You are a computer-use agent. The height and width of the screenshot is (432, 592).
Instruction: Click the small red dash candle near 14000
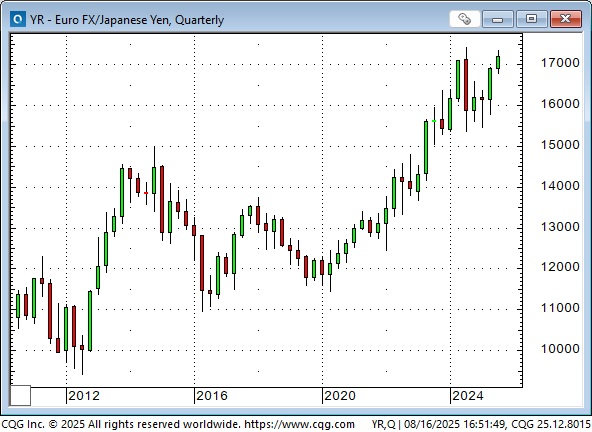146,193
